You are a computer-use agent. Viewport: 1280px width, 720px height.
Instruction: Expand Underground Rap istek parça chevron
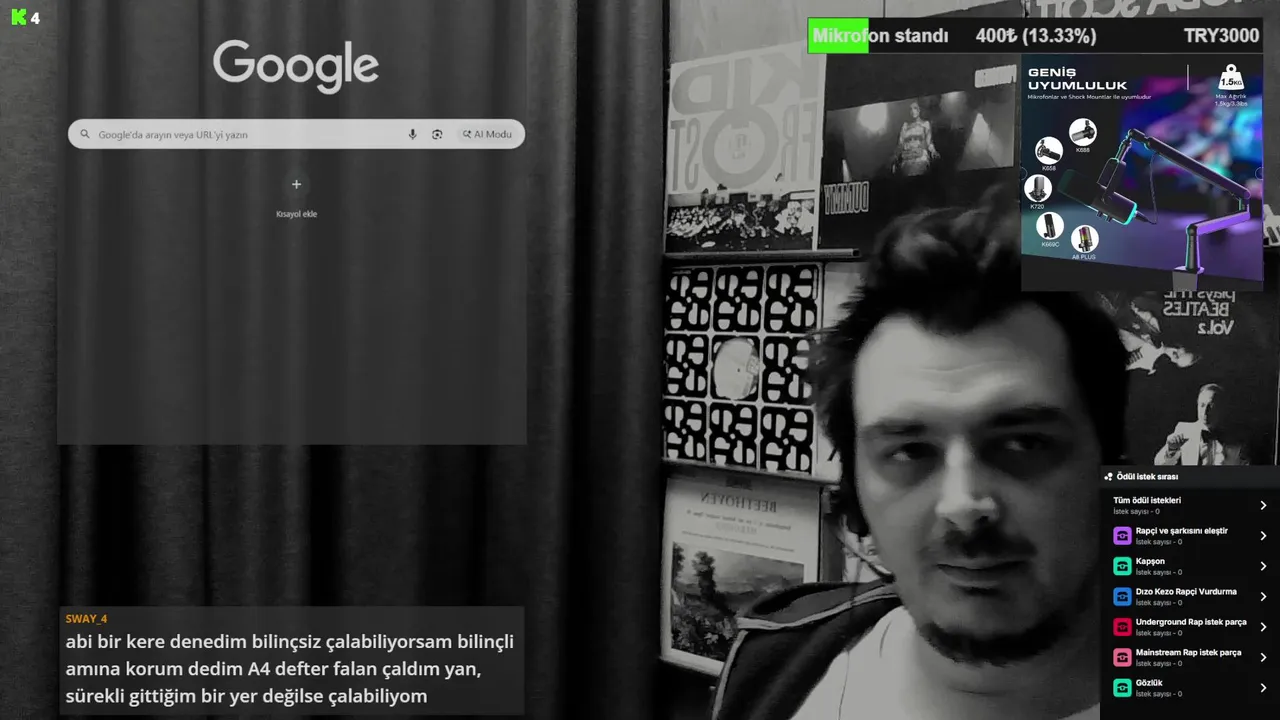coord(1263,627)
